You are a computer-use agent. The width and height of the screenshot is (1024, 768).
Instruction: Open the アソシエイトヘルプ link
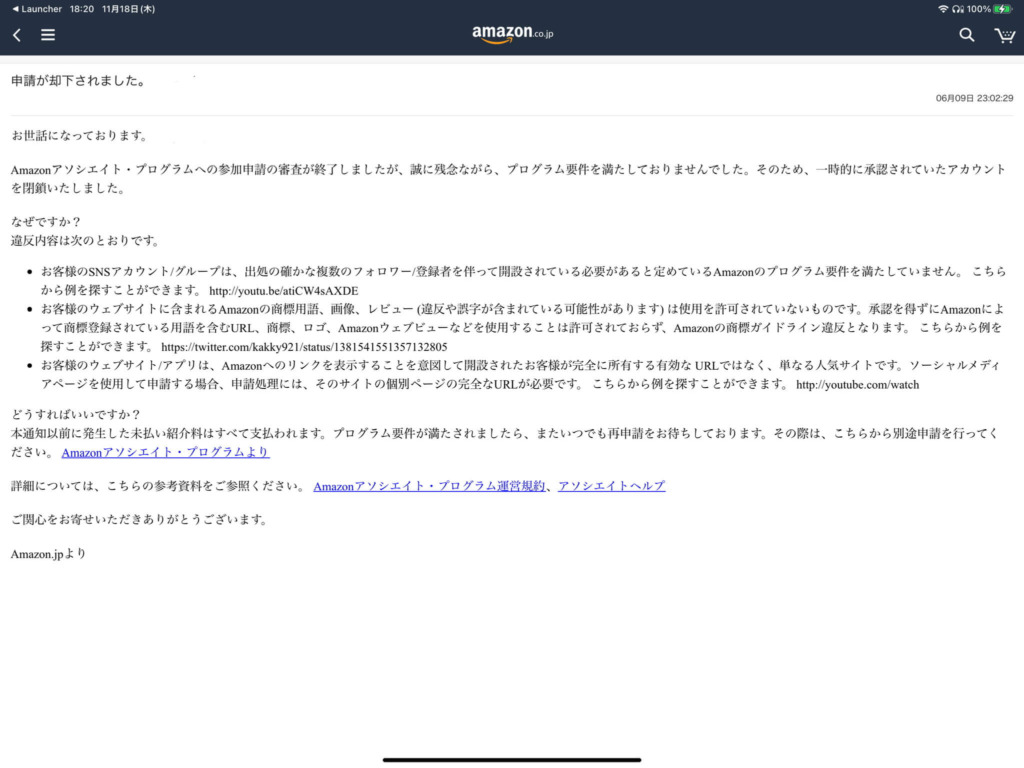click(x=611, y=486)
